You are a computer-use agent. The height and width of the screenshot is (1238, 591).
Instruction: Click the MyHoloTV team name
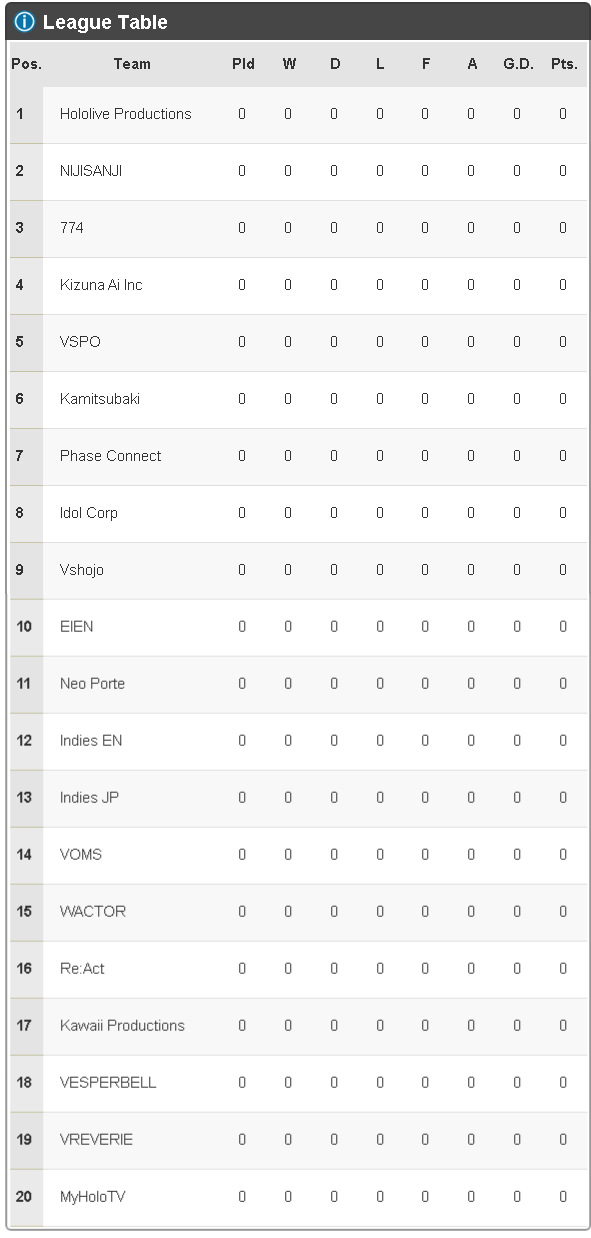tap(92, 1197)
